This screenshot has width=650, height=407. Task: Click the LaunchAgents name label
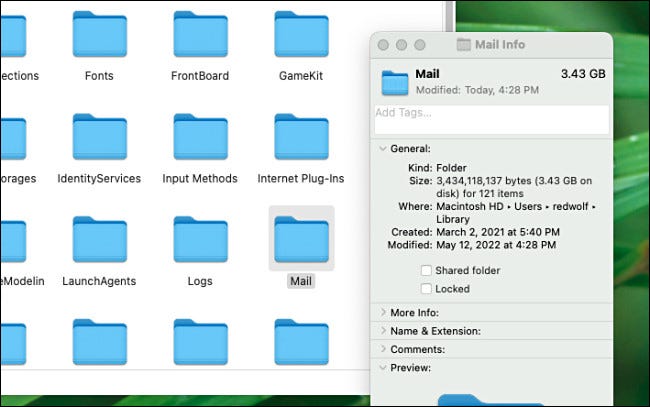coord(99,281)
